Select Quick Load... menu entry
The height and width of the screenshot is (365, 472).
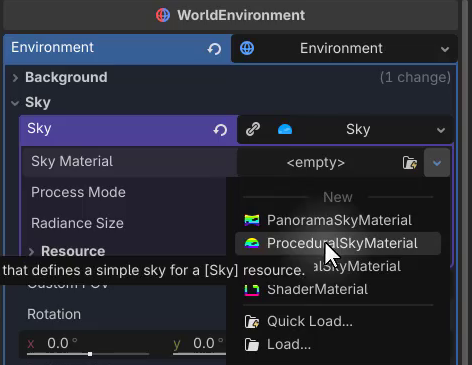tap(338, 321)
